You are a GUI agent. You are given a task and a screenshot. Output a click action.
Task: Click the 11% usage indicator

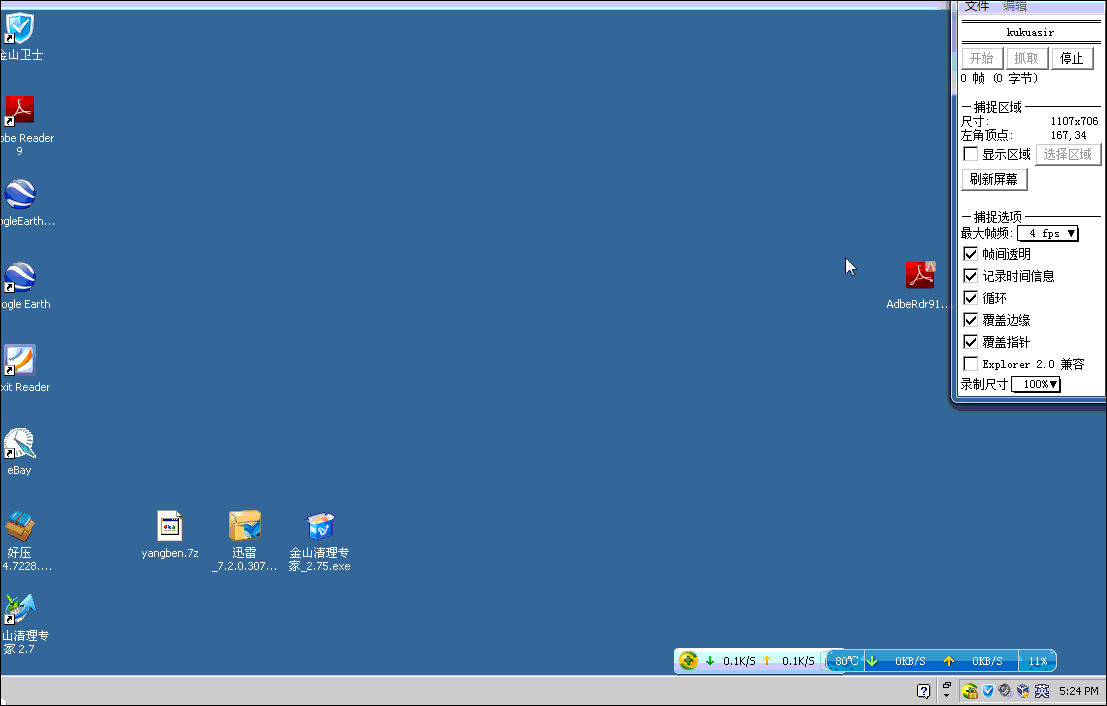tap(1038, 661)
